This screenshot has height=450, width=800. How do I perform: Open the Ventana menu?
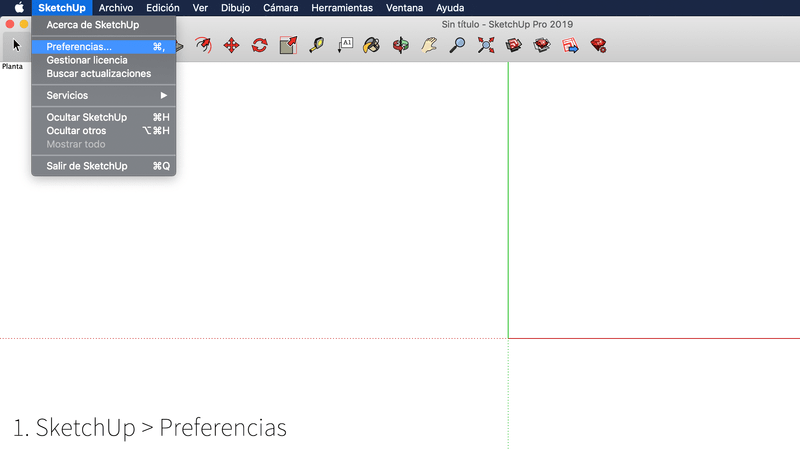coord(404,8)
